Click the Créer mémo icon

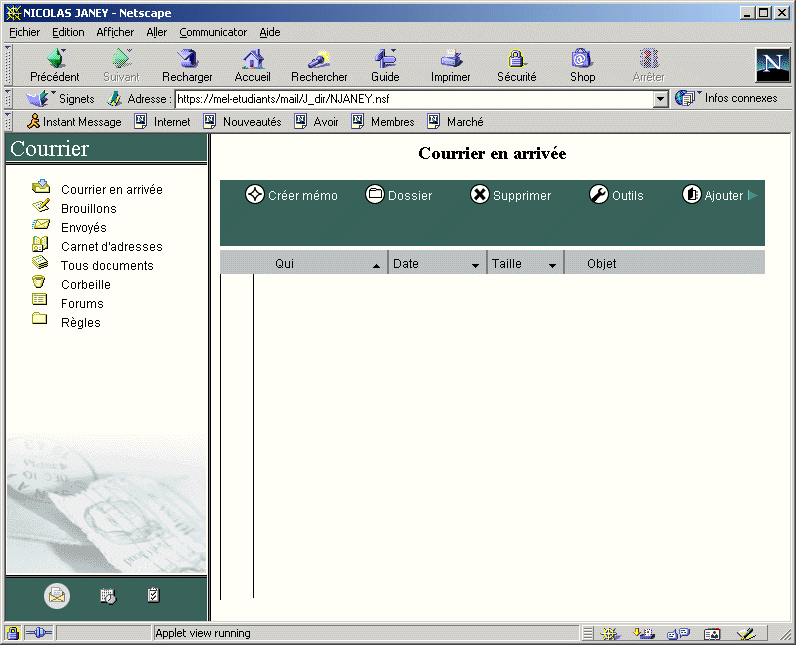[255, 195]
